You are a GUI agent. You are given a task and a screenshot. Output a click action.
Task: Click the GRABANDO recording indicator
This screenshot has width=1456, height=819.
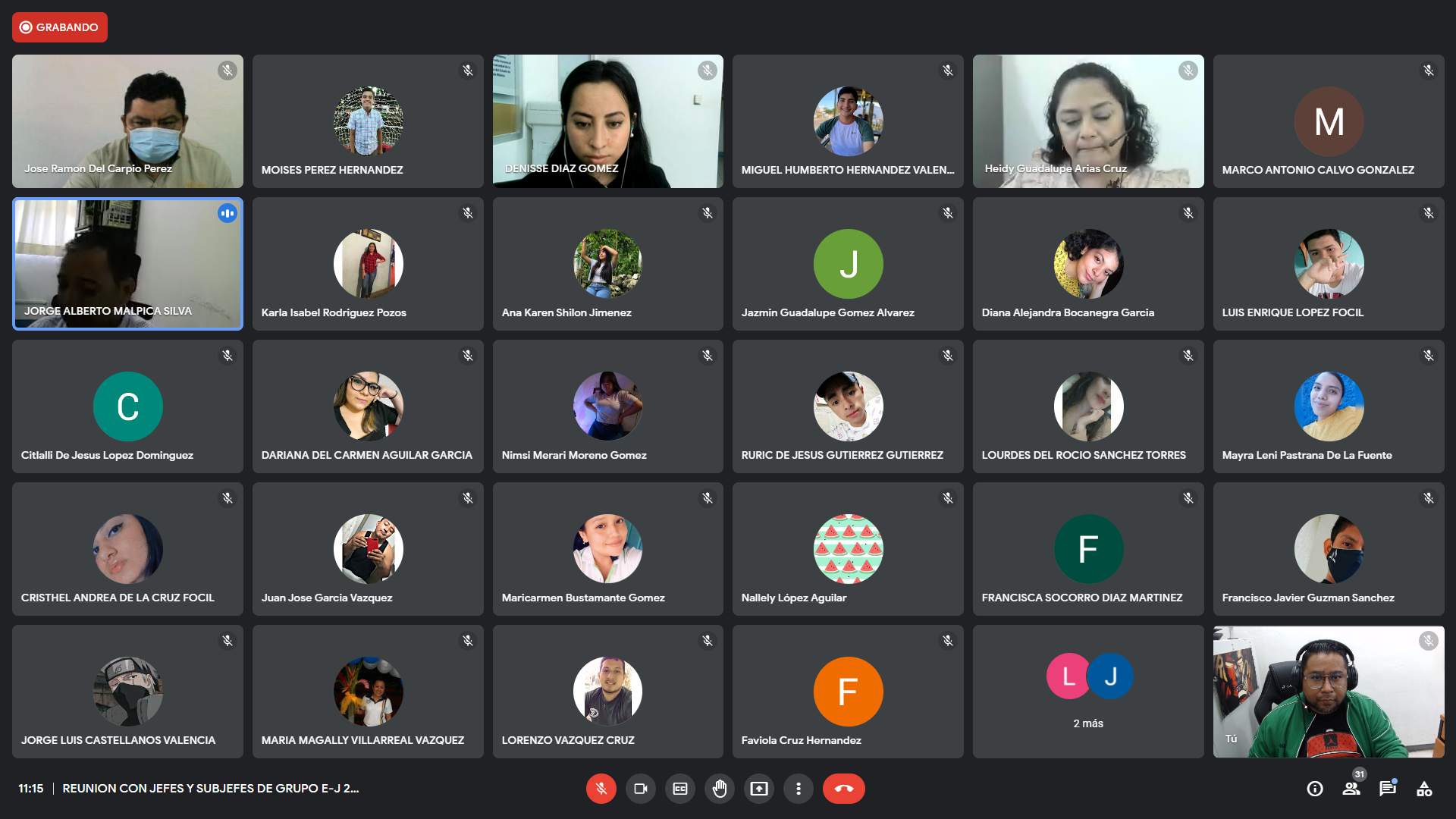click(x=60, y=27)
